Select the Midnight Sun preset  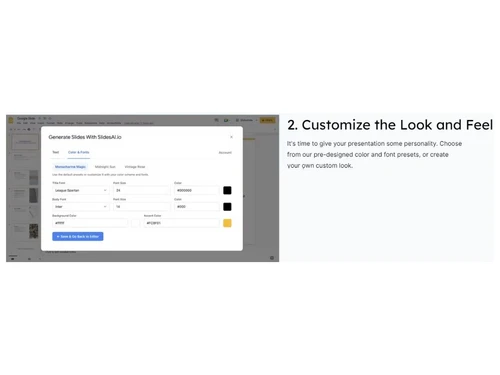click(x=105, y=167)
